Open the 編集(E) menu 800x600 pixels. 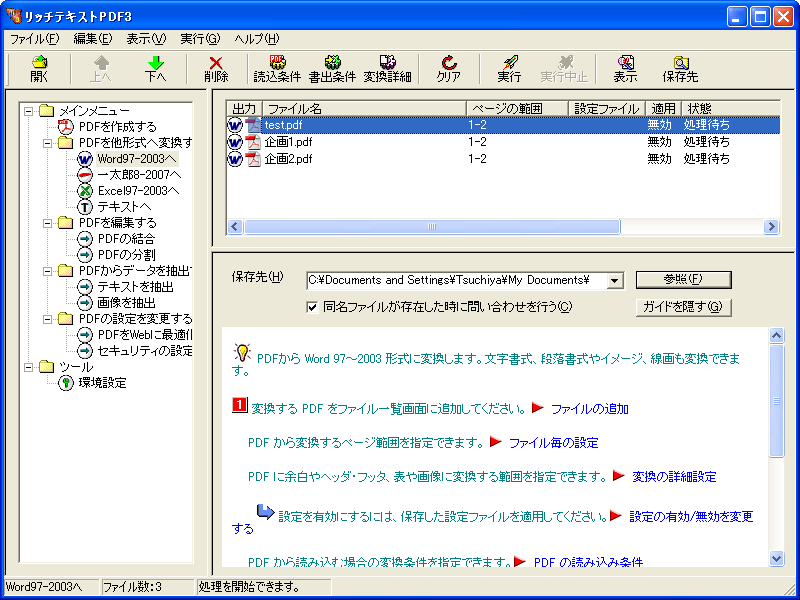92,39
